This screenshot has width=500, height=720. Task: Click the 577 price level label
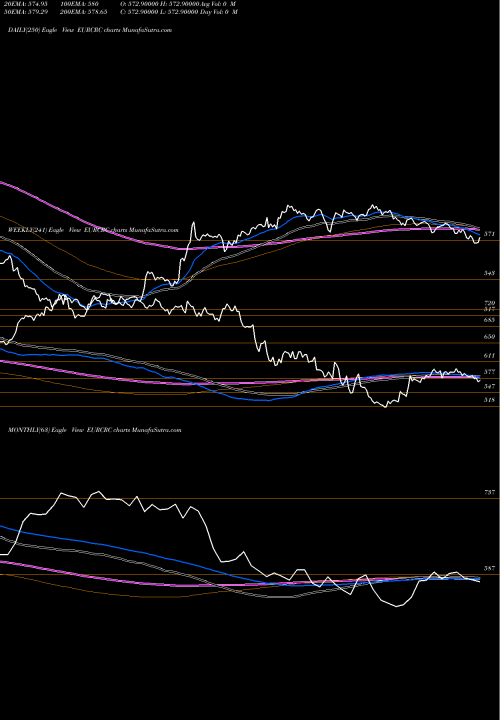point(489,371)
